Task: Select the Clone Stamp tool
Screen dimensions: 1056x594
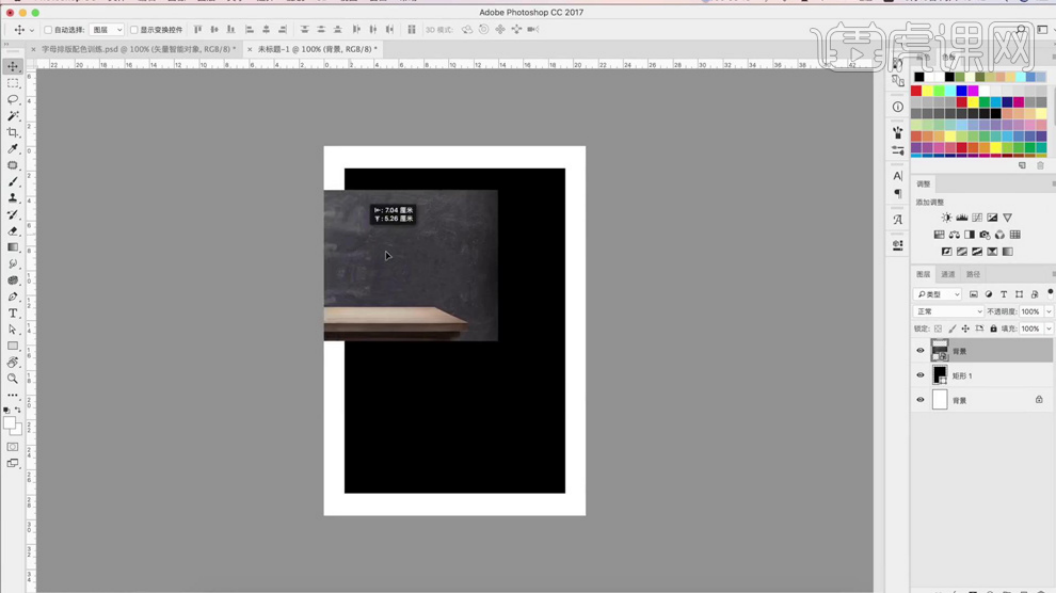Action: pyautogui.click(x=13, y=198)
